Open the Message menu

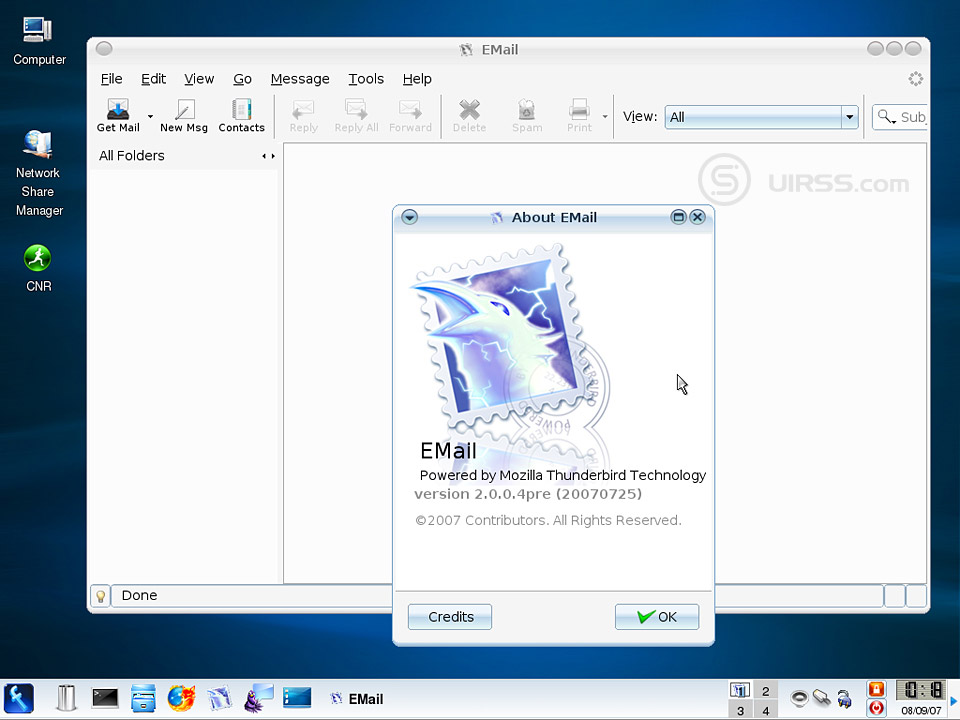tap(300, 79)
